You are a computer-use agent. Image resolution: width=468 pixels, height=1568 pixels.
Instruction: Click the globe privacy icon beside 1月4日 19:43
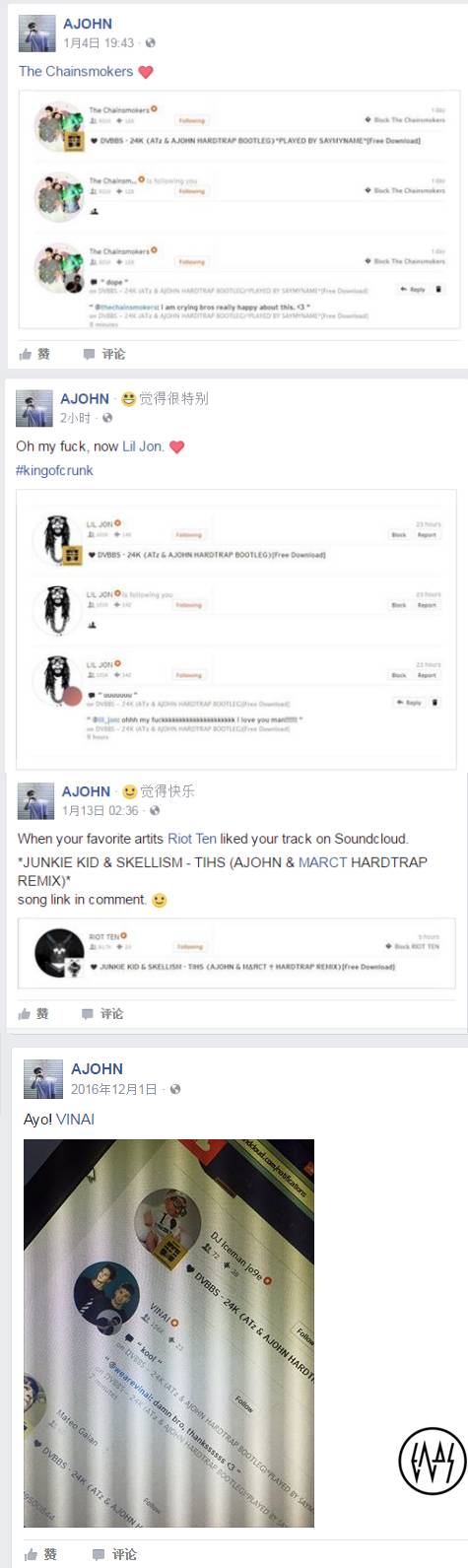click(x=150, y=43)
